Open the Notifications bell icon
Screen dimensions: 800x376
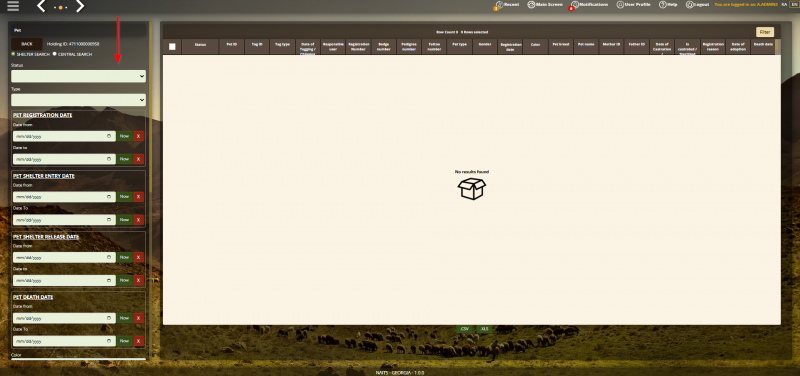coord(575,5)
